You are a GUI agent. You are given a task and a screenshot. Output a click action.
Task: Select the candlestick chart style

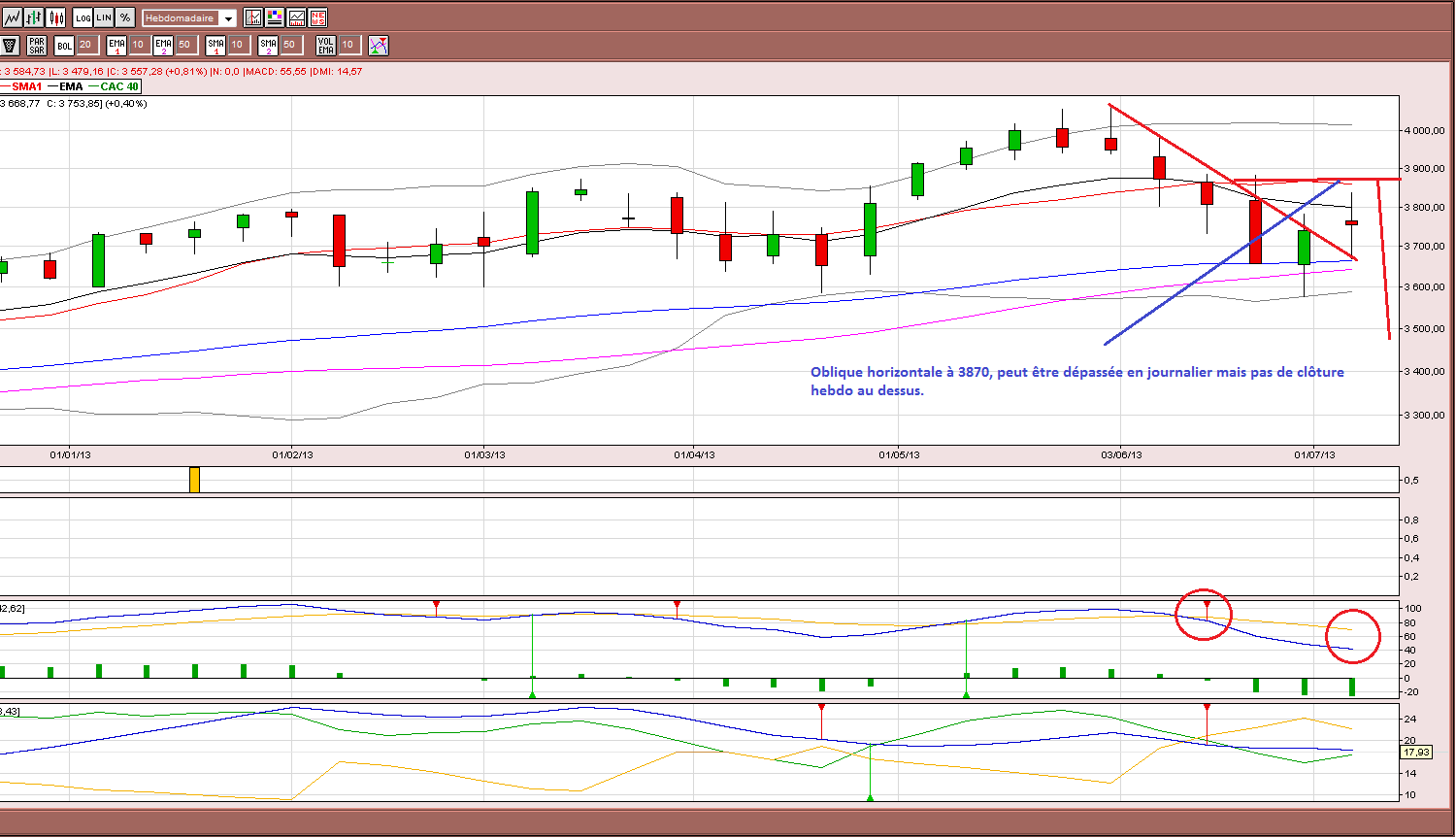[56, 17]
